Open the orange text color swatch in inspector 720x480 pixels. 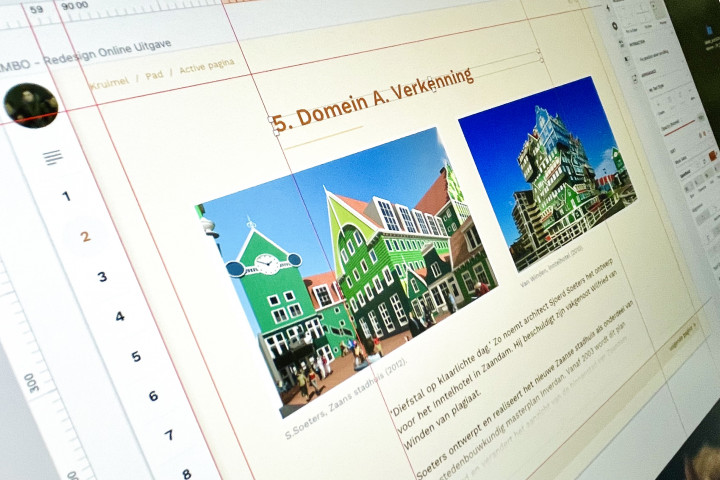tap(712, 156)
